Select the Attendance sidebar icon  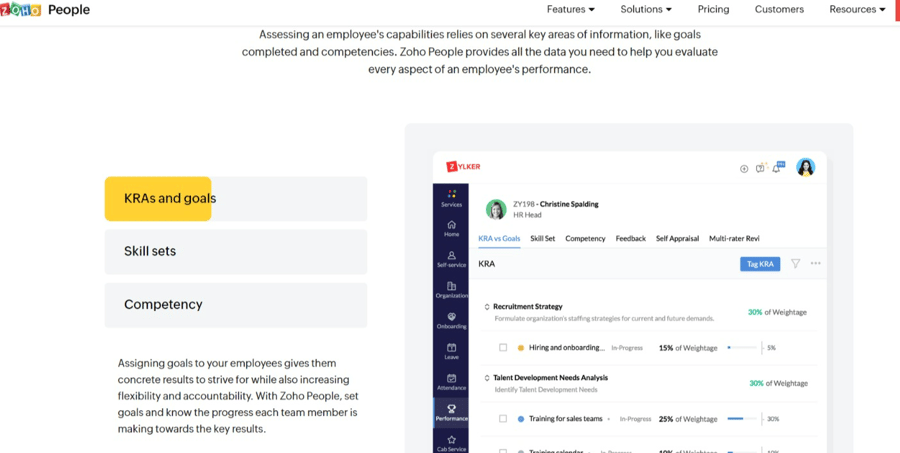click(x=451, y=378)
